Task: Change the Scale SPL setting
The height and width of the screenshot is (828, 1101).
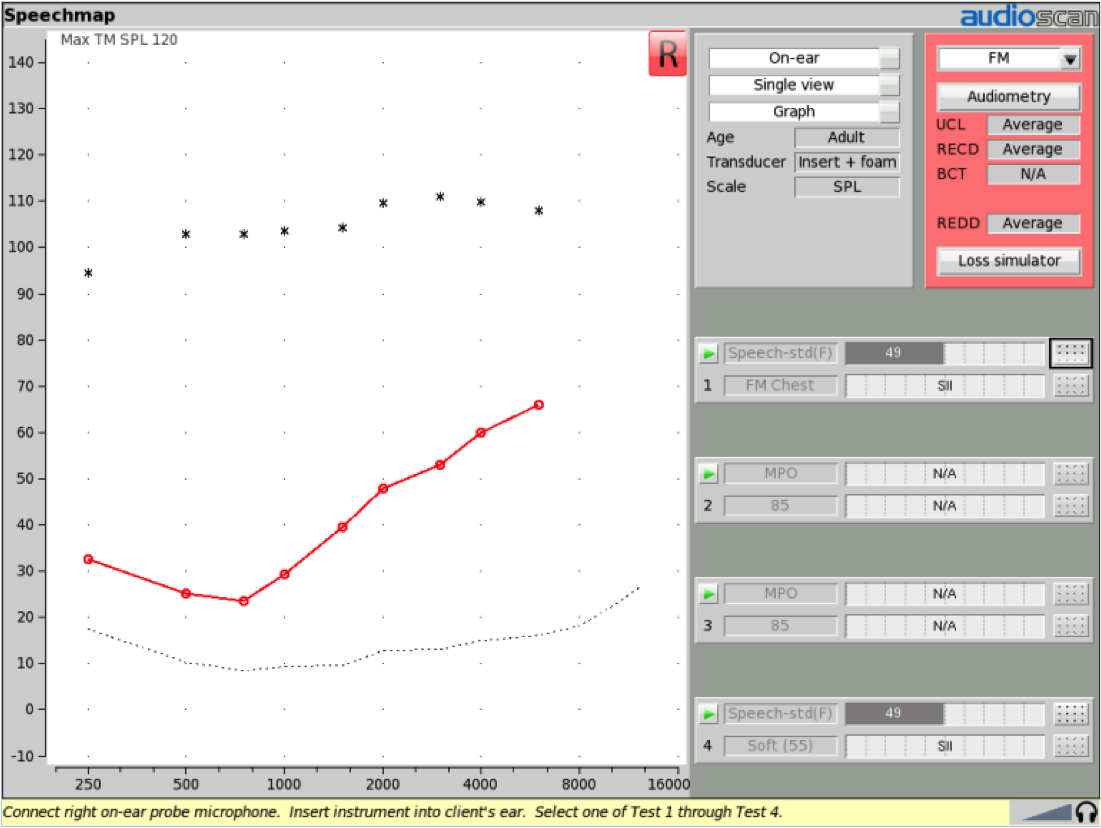Action: (x=847, y=187)
